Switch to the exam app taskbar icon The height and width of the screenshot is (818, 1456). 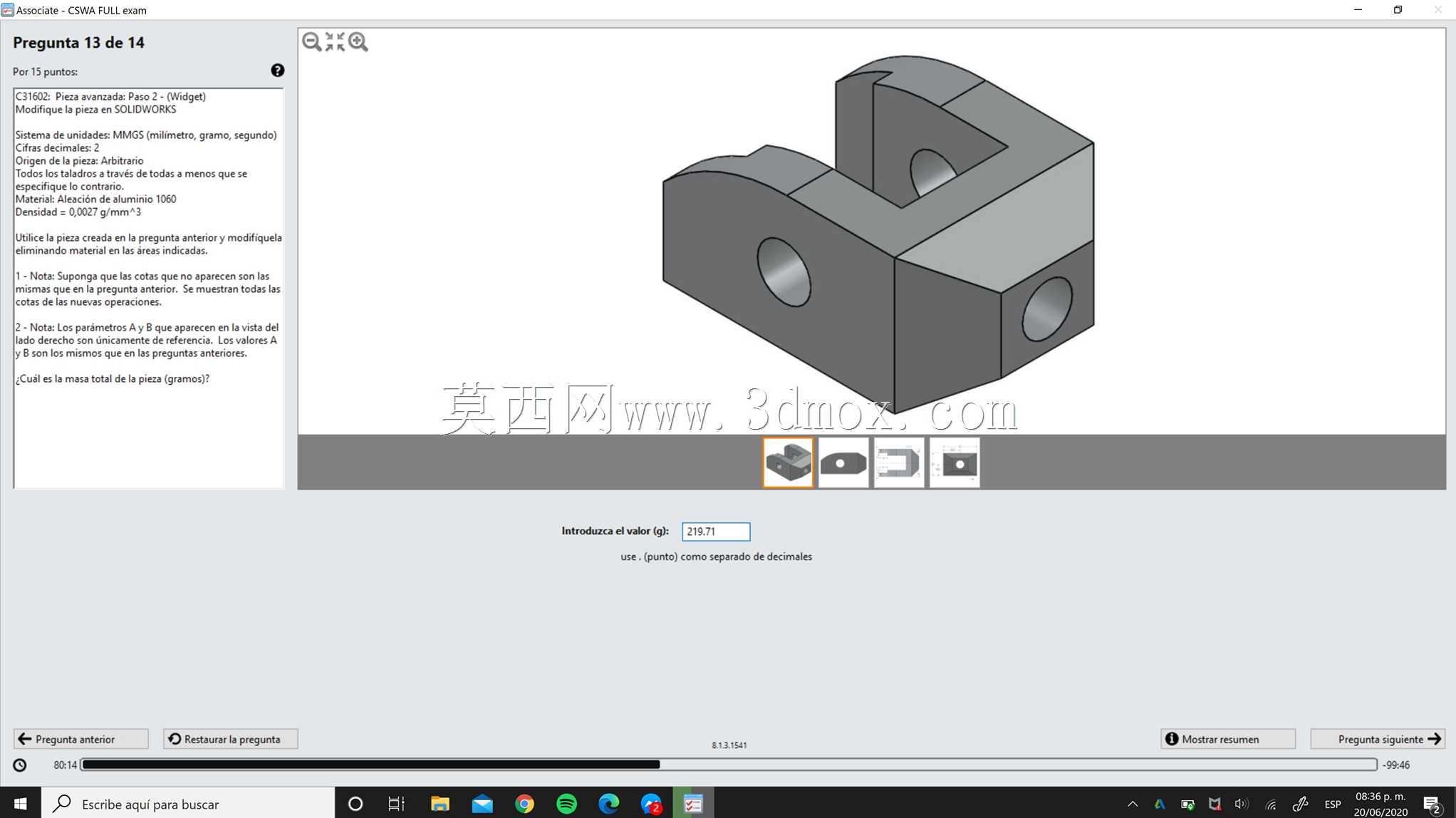click(x=693, y=804)
